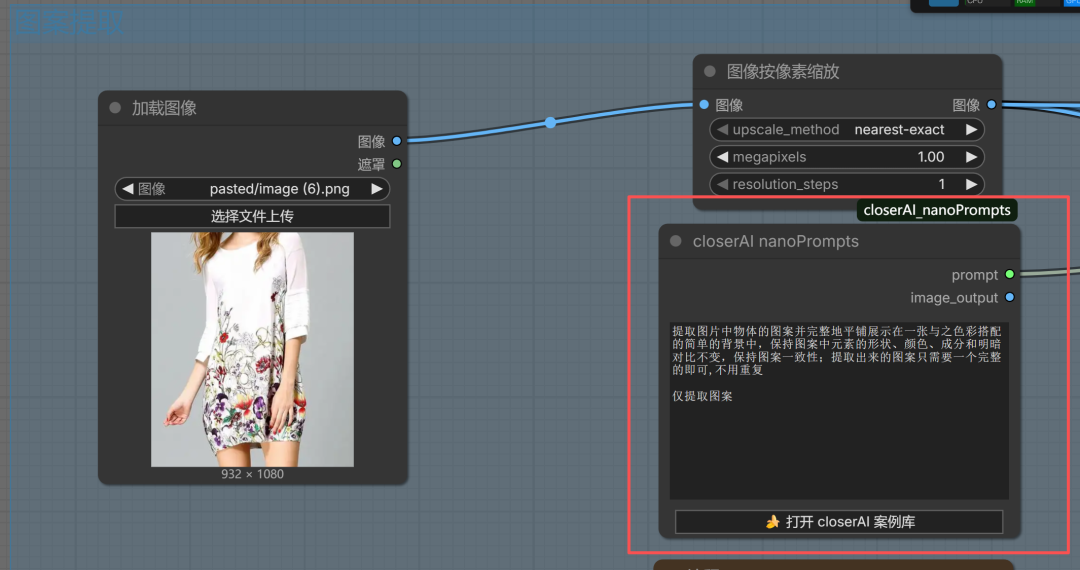
Task: Switch to next image file with right arrow
Action: (377, 189)
